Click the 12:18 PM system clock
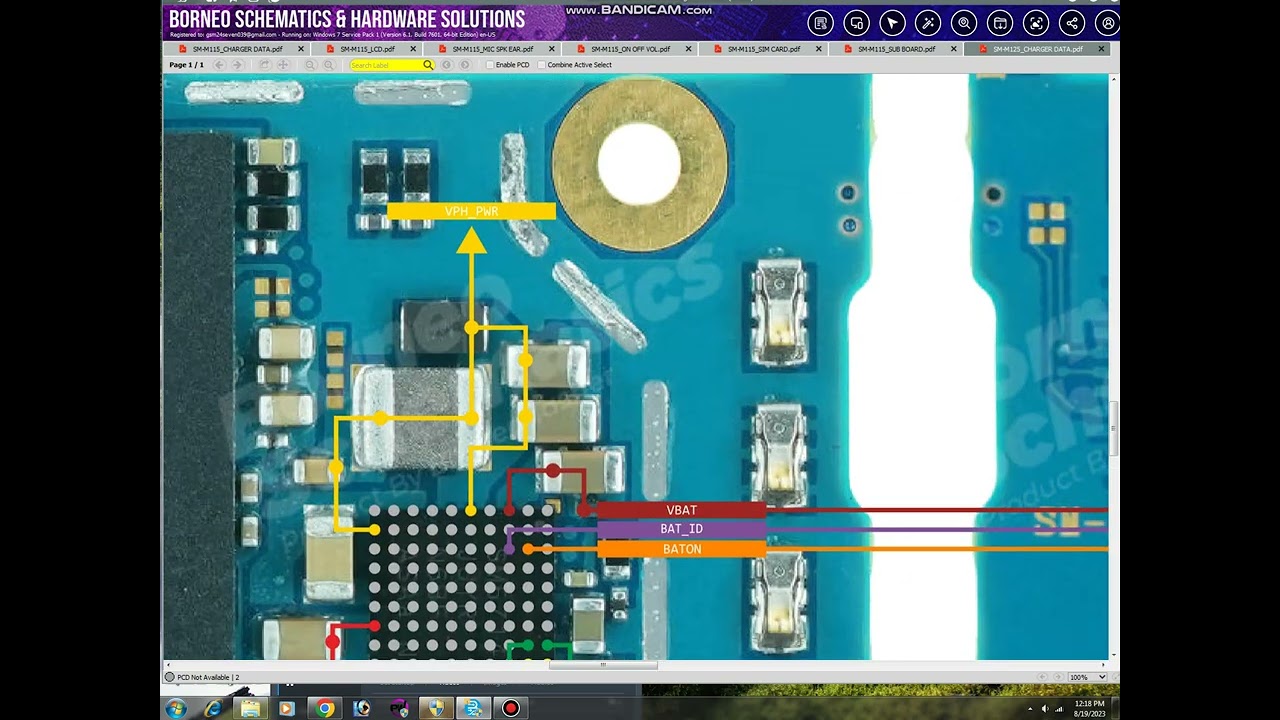This screenshot has width=1280, height=720. point(1091,704)
